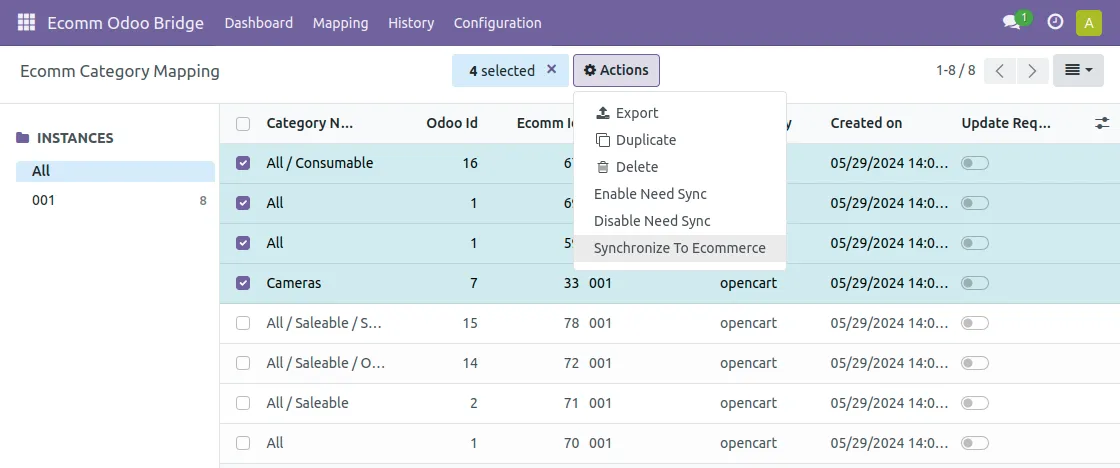Go to the previous page of records
1120x468 pixels.
1000,70
